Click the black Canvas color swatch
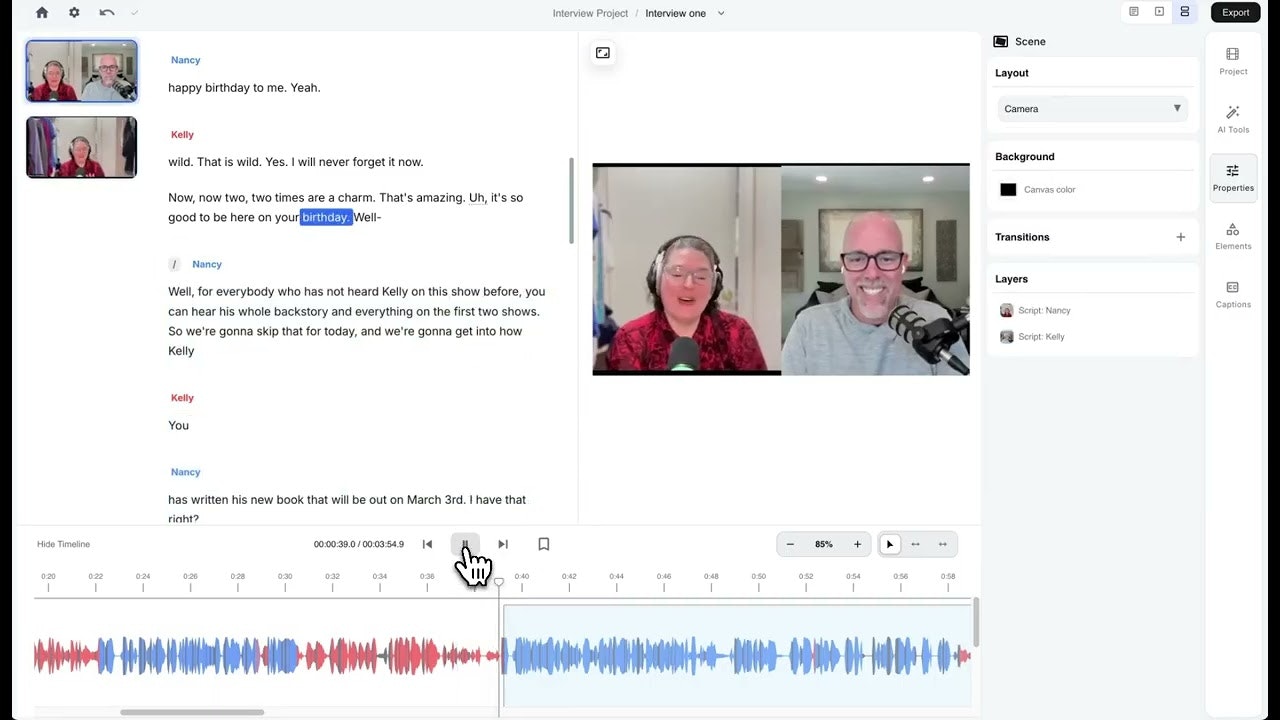This screenshot has width=1280, height=720. (x=1008, y=189)
